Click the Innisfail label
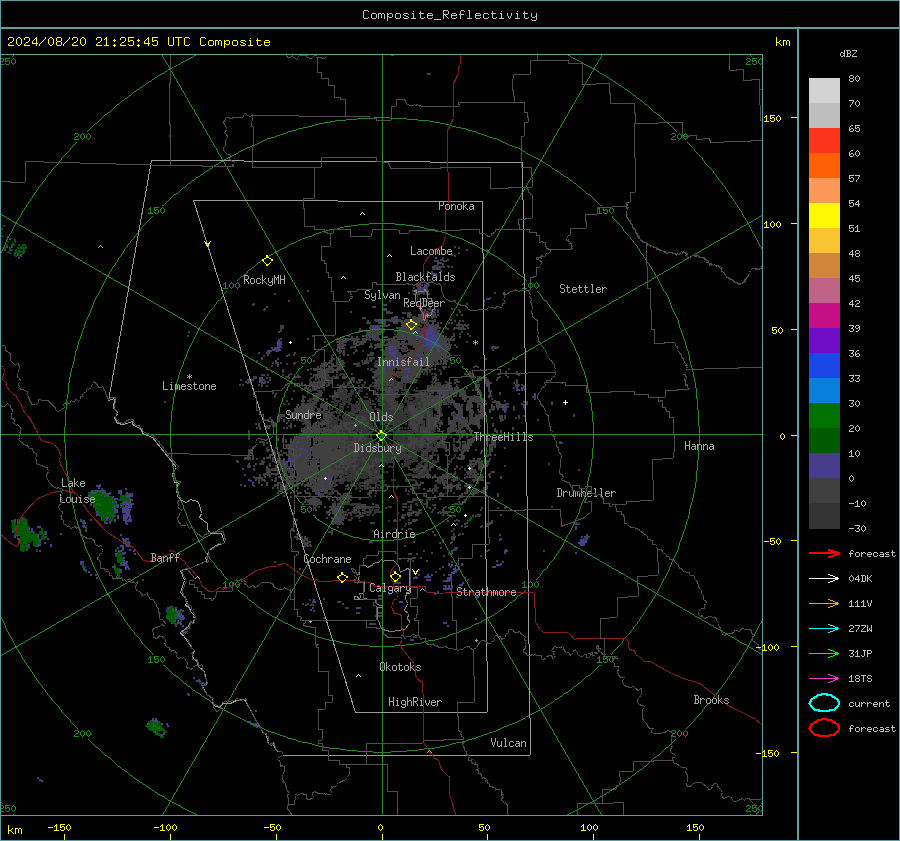Viewport: 900px width, 841px height. pos(403,362)
